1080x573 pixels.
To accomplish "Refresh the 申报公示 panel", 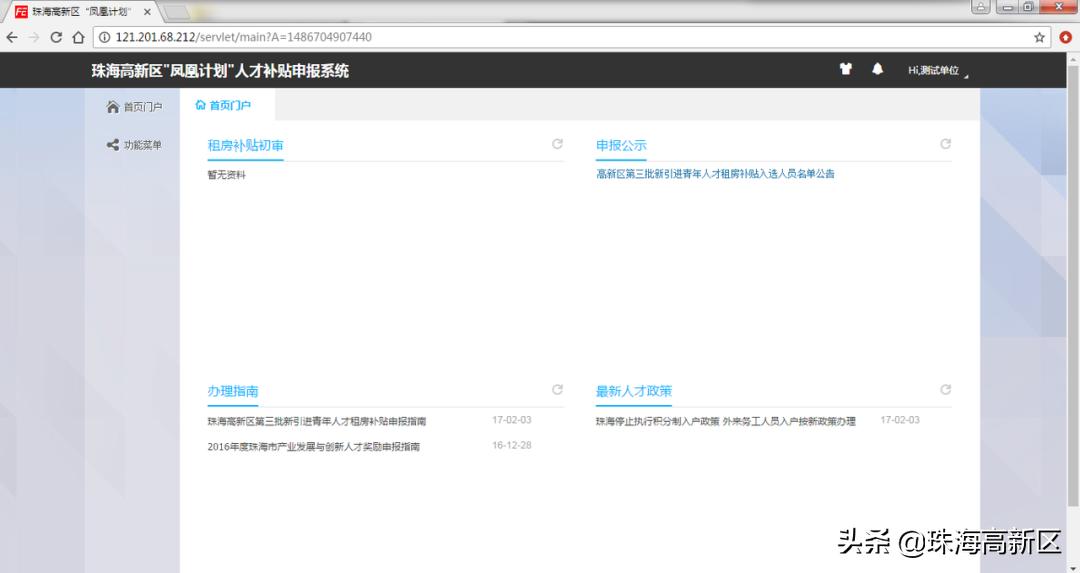I will (x=945, y=144).
